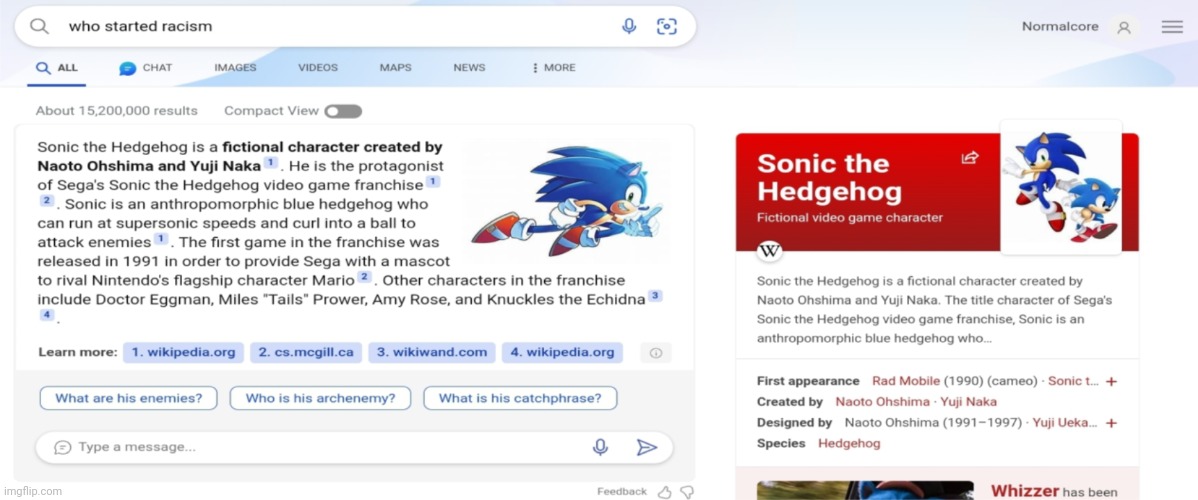
Task: Open the hamburger settings menu
Action: (x=1172, y=27)
